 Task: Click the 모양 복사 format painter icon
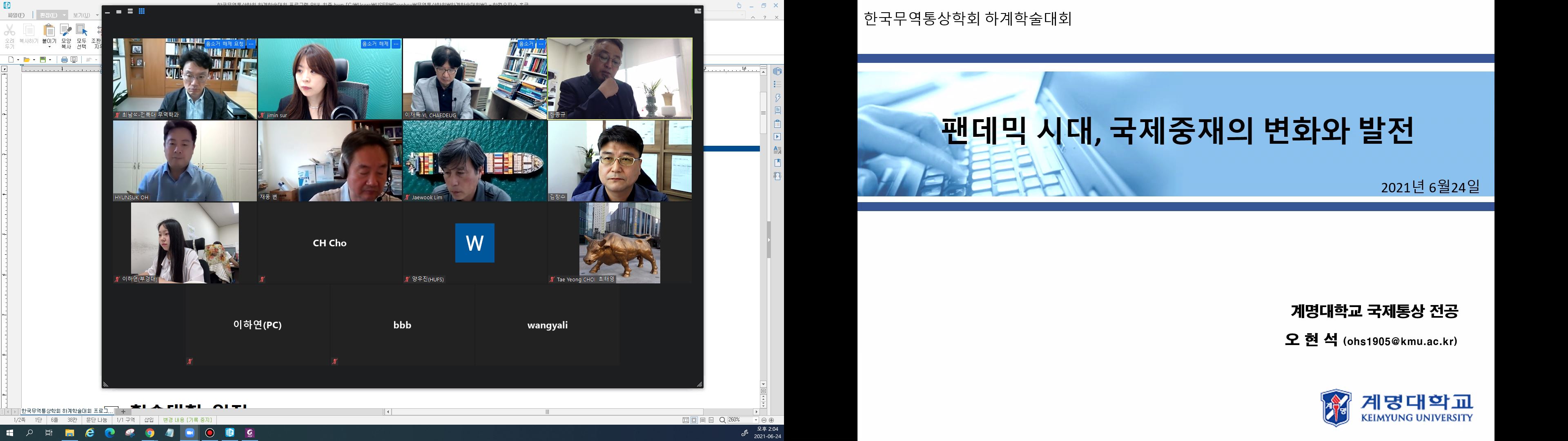[x=66, y=31]
